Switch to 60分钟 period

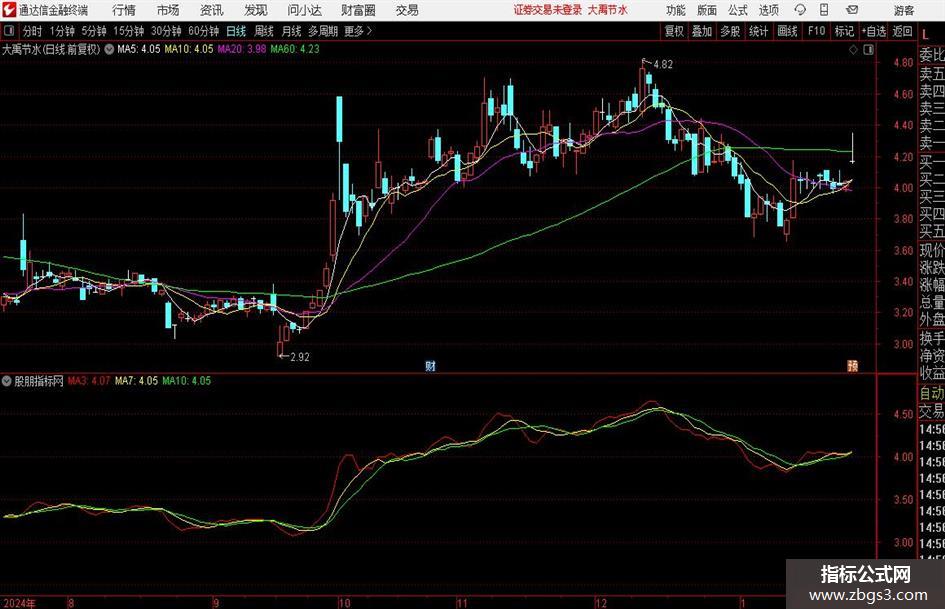coord(204,31)
